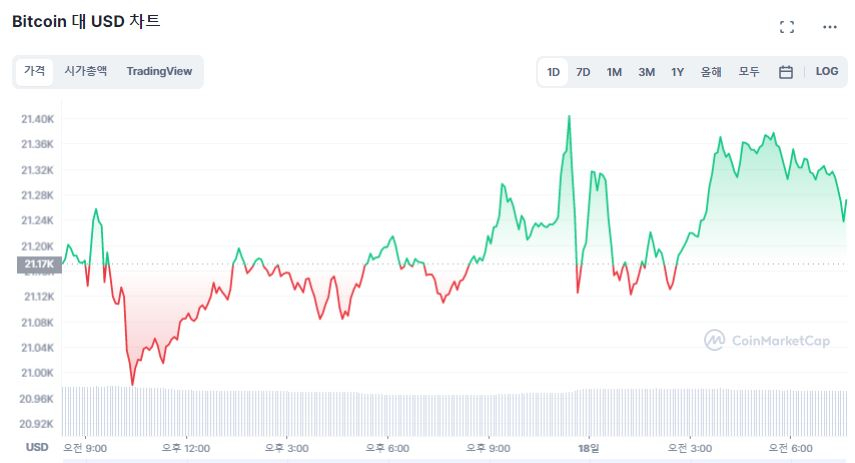This screenshot has width=855, height=463.
Task: Click the CoinMarketCap watermark logo
Action: 767,341
